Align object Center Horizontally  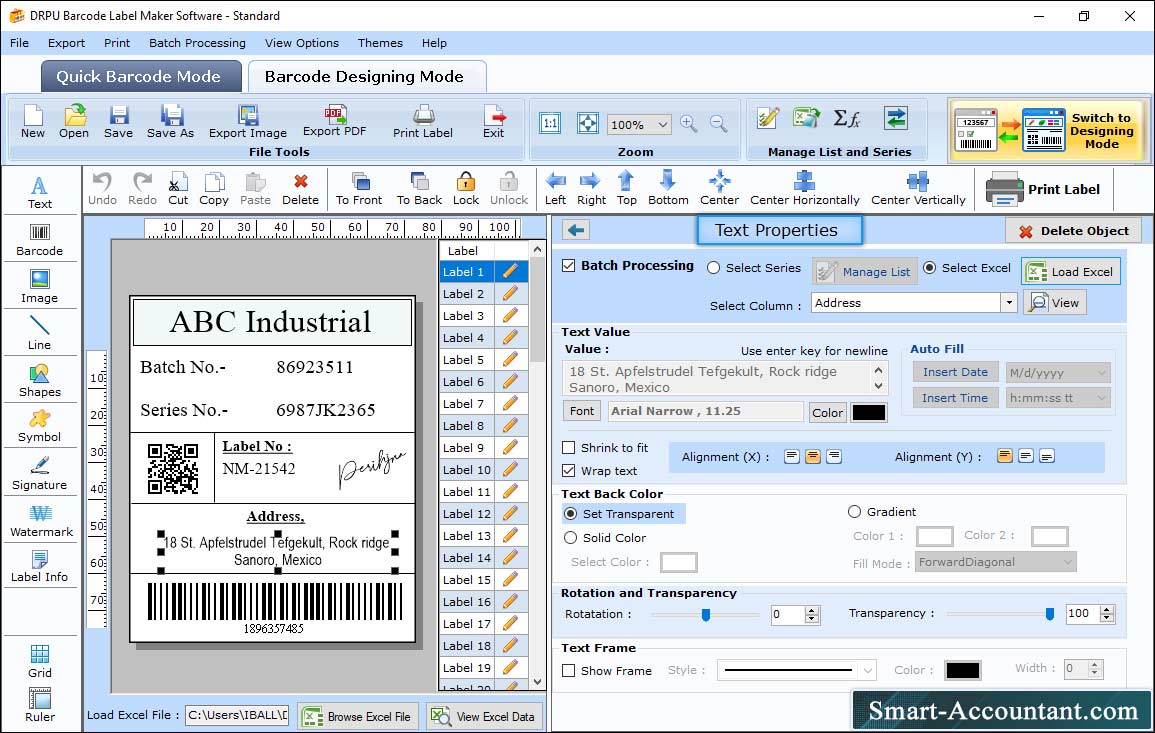(x=804, y=189)
